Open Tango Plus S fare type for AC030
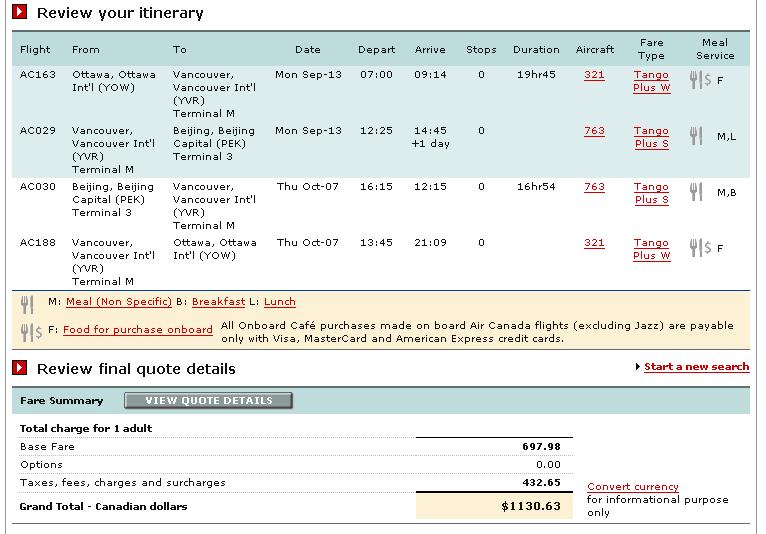 click(x=651, y=193)
